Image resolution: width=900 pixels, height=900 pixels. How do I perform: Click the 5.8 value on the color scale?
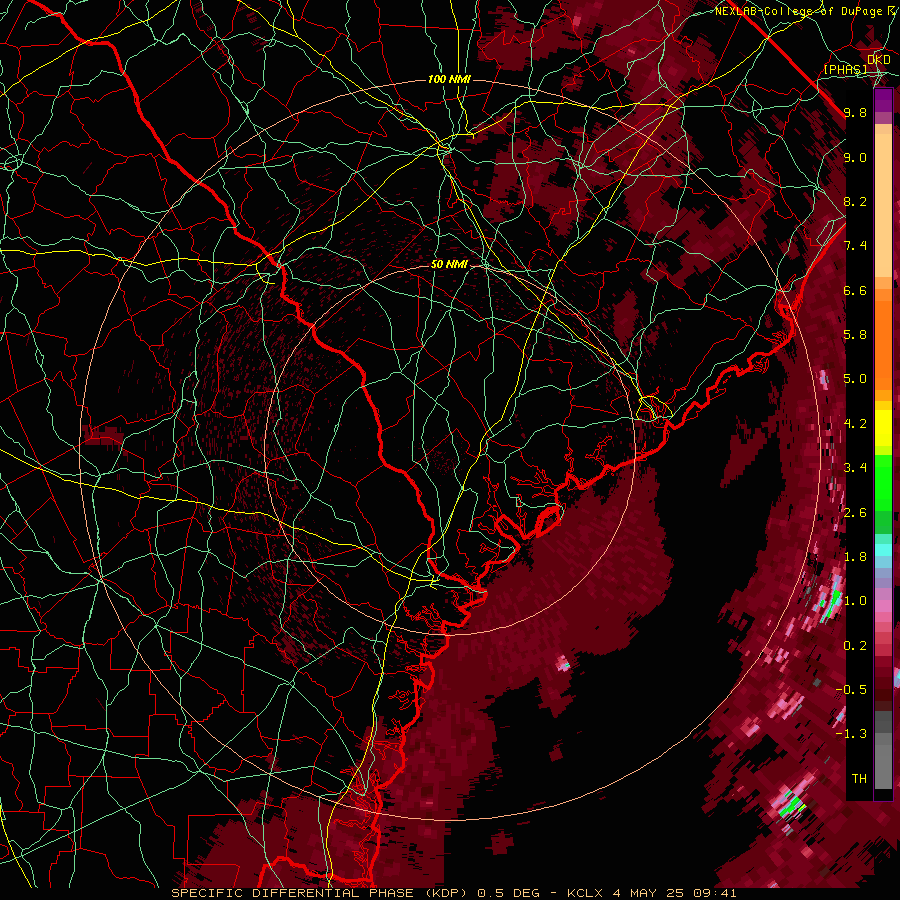pyautogui.click(x=855, y=335)
